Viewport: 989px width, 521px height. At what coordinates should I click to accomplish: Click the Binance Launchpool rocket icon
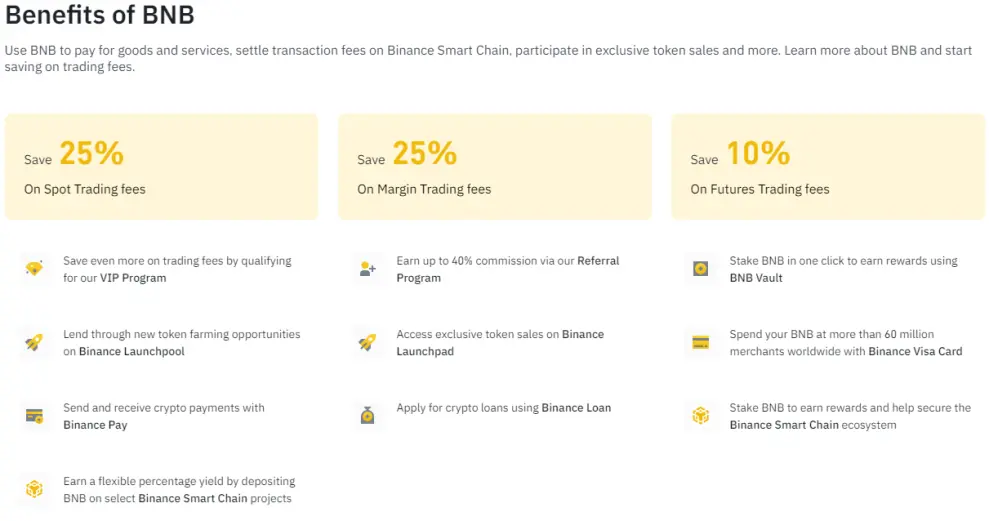pos(34,342)
